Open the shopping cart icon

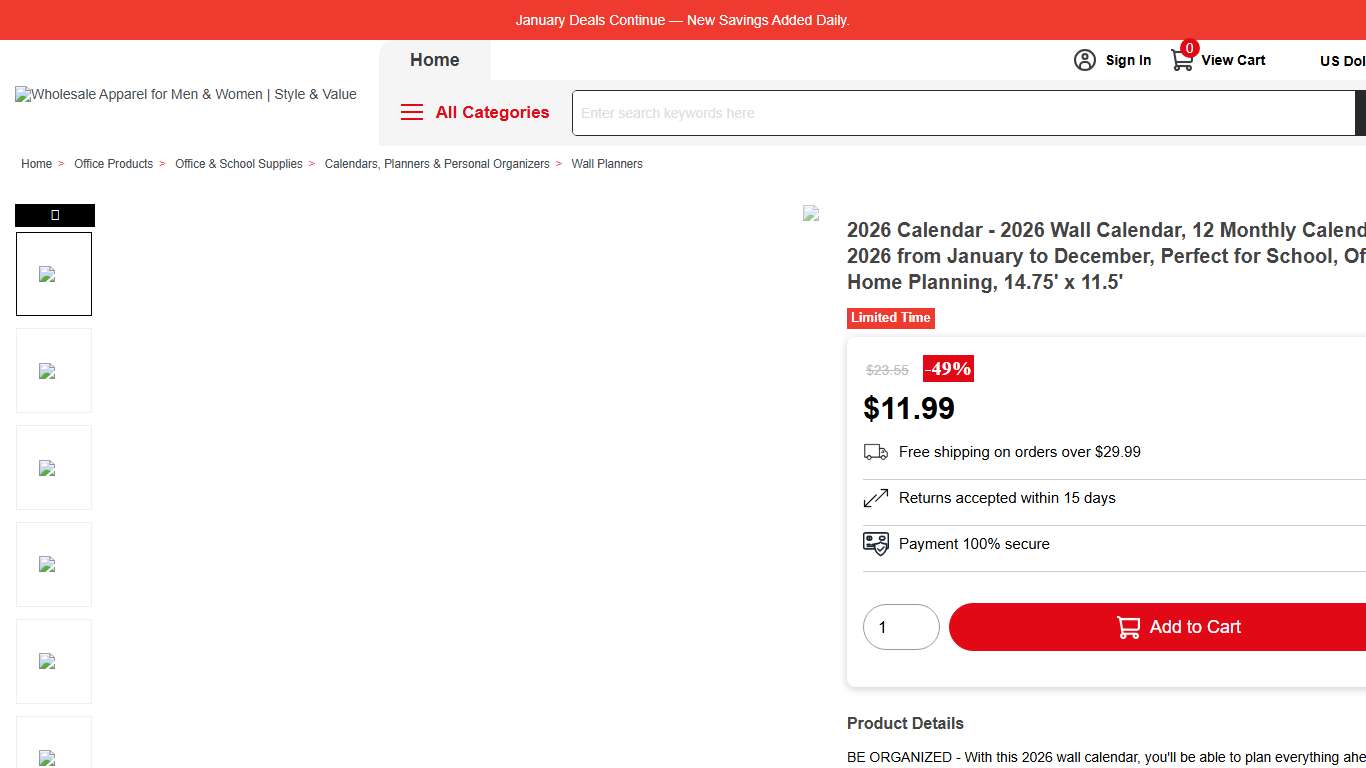(x=1182, y=60)
